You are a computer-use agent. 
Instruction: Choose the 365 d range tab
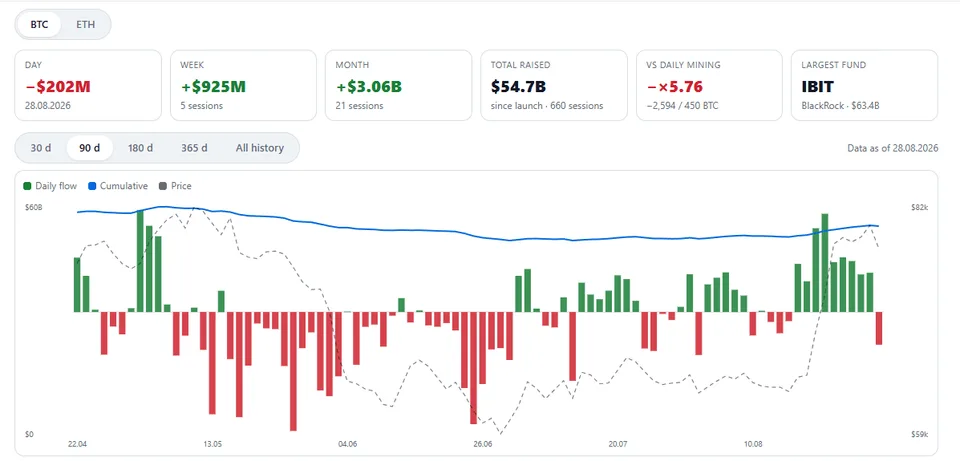194,148
